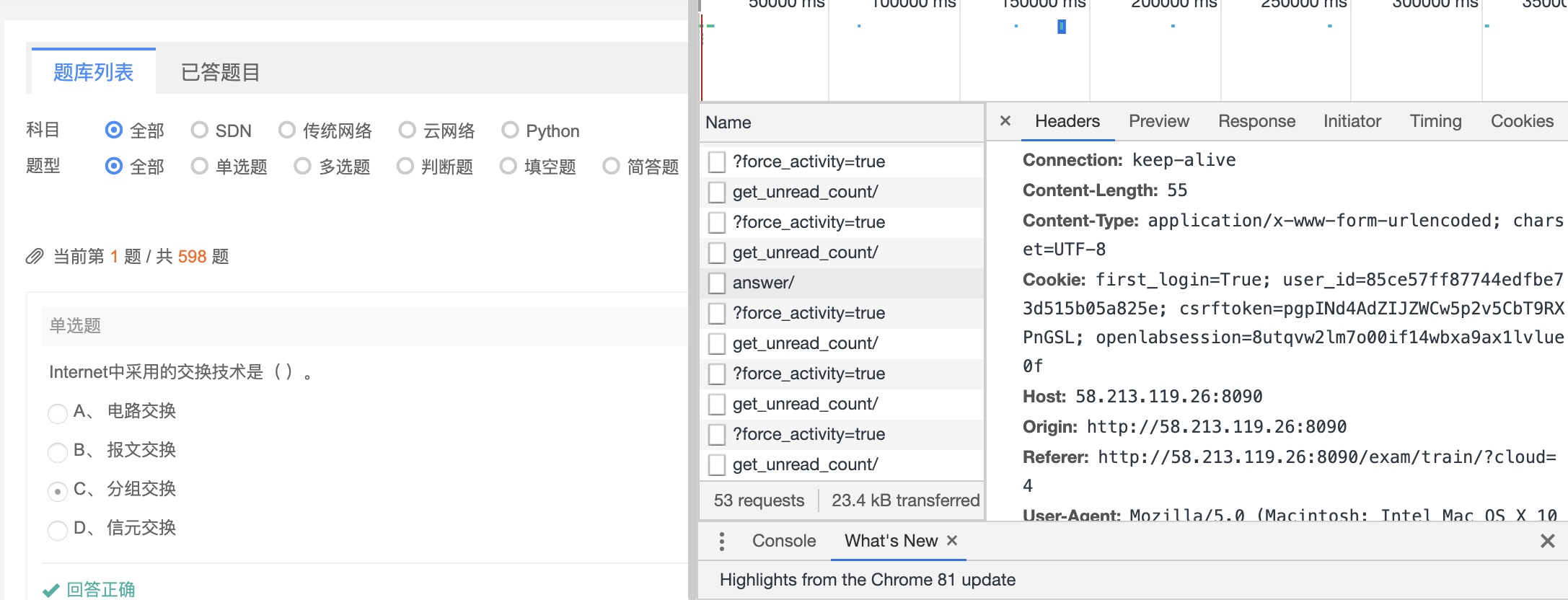Switch to 已答题目 tab
The image size is (1568, 600).
coord(220,72)
